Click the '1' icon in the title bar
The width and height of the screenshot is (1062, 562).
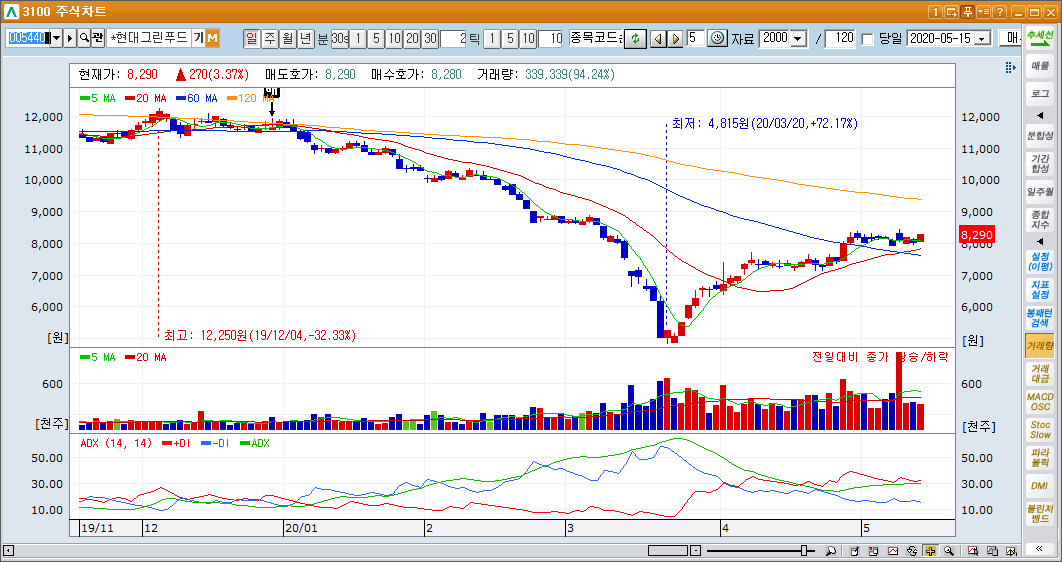click(x=935, y=12)
